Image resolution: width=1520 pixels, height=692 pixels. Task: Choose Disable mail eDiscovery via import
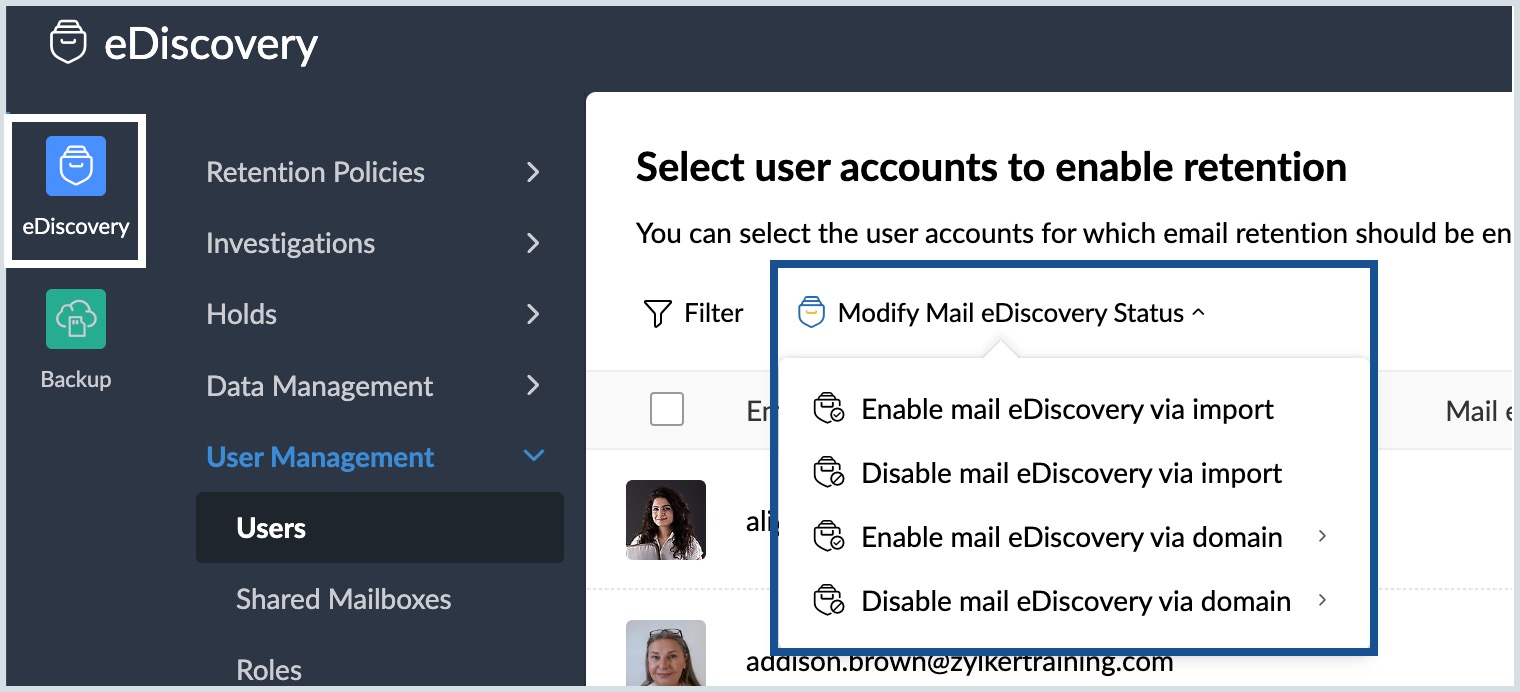click(1072, 473)
